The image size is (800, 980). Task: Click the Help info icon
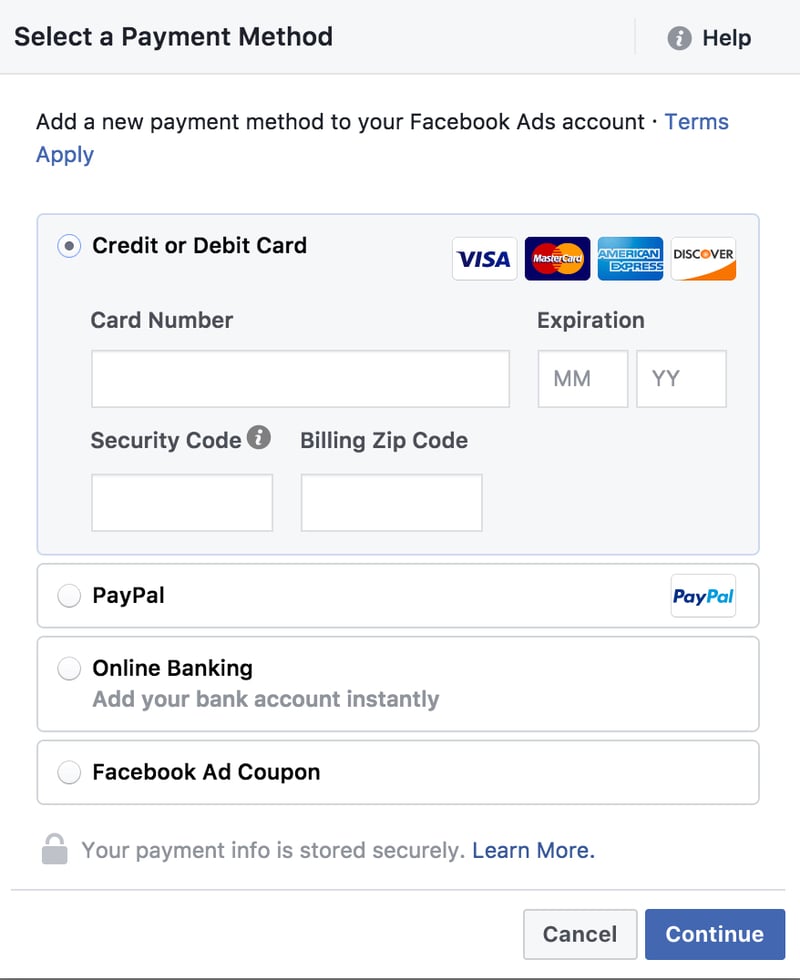tap(679, 38)
